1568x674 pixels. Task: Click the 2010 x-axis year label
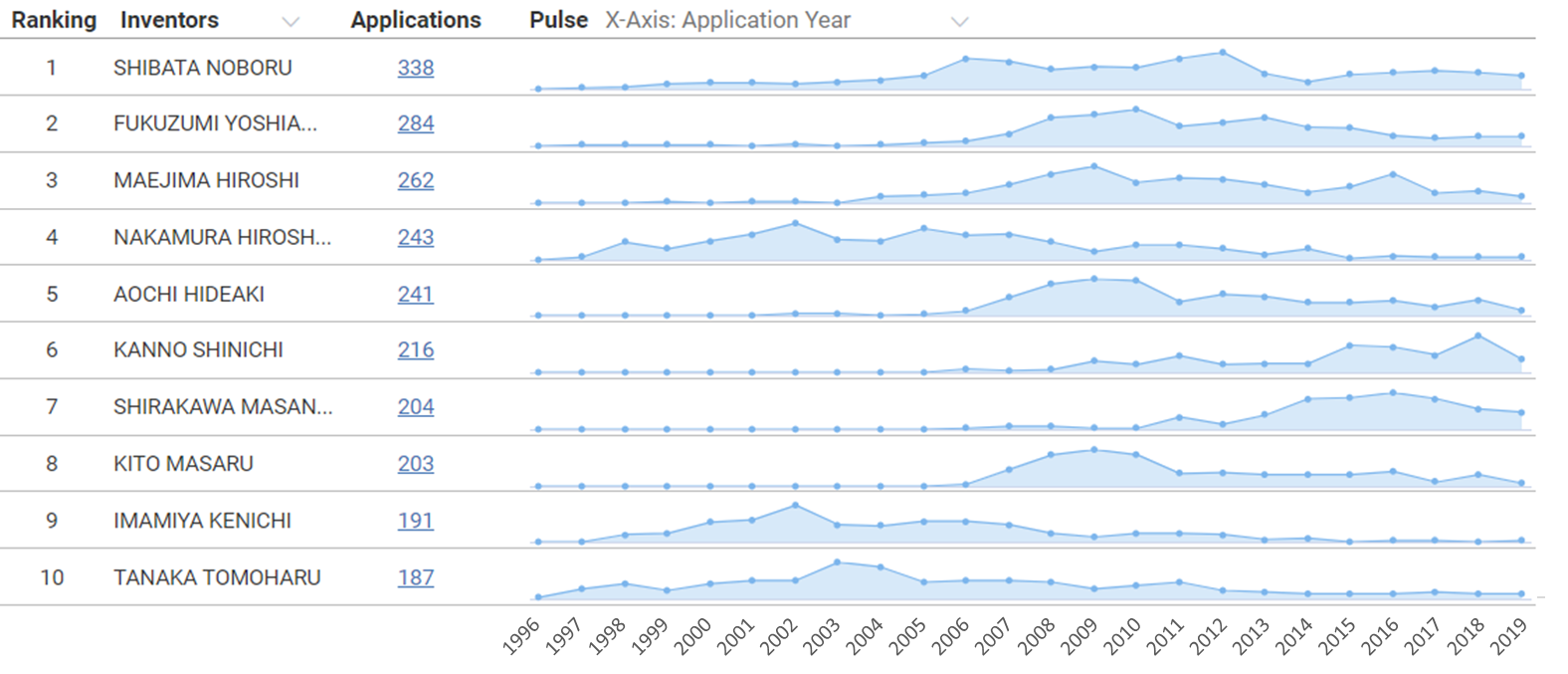tap(1121, 635)
